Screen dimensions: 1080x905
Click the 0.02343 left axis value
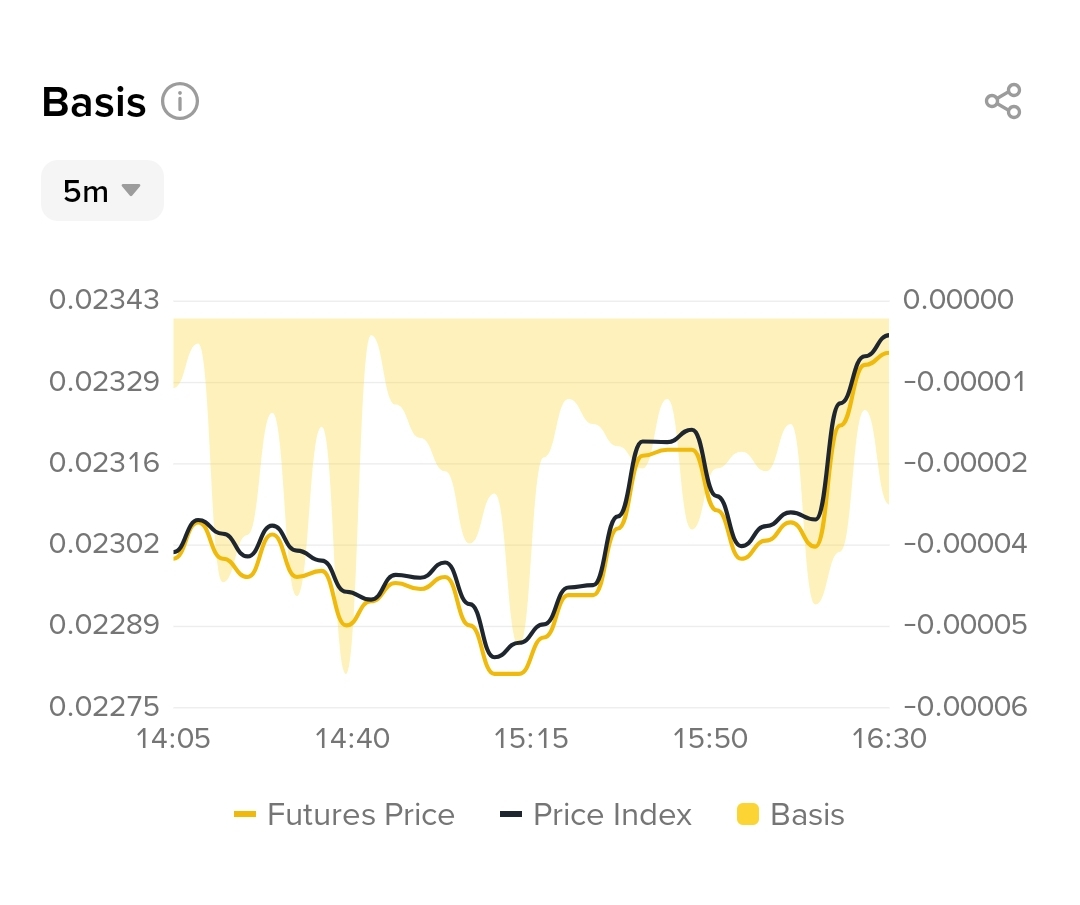click(x=104, y=300)
